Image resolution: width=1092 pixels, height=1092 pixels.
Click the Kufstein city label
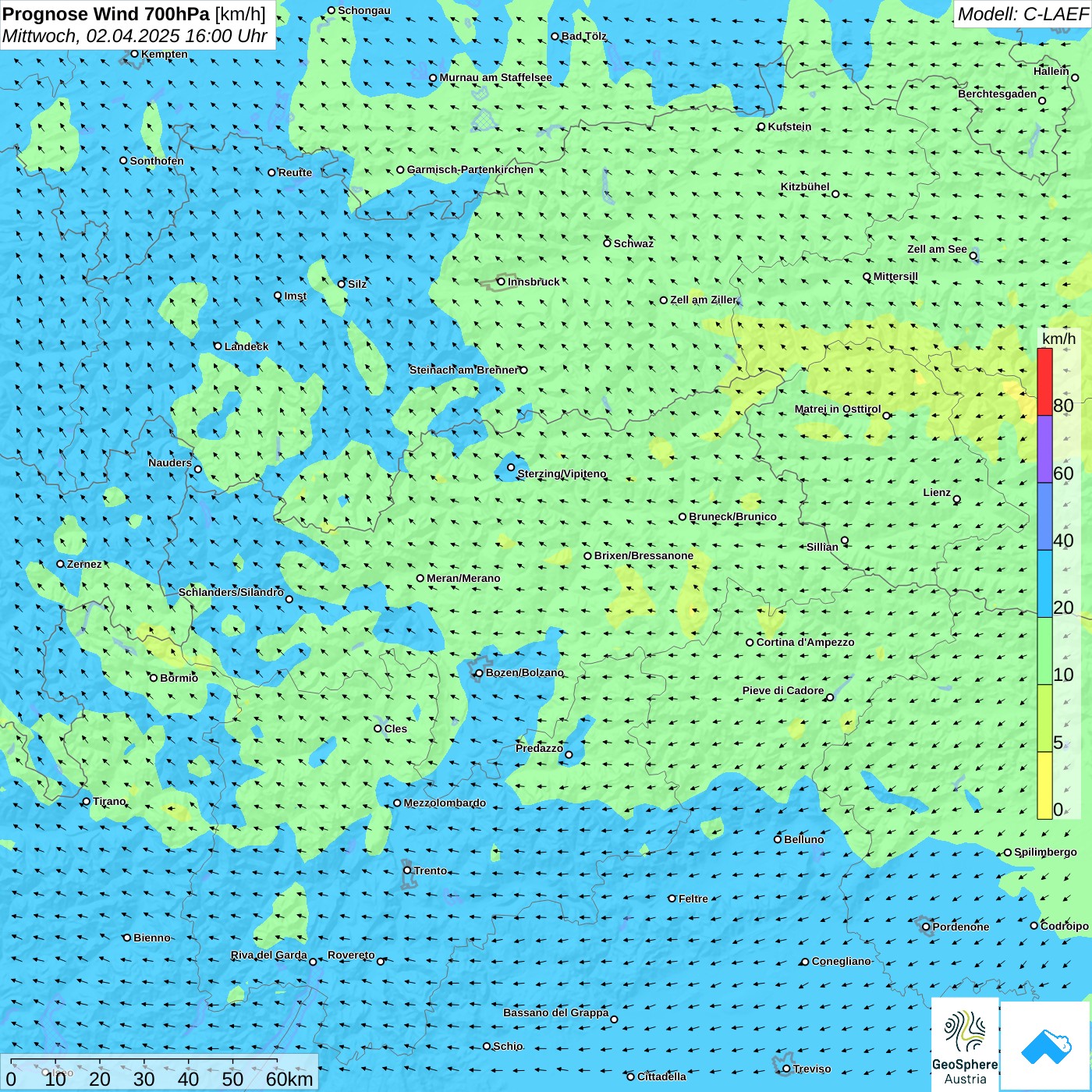(789, 126)
